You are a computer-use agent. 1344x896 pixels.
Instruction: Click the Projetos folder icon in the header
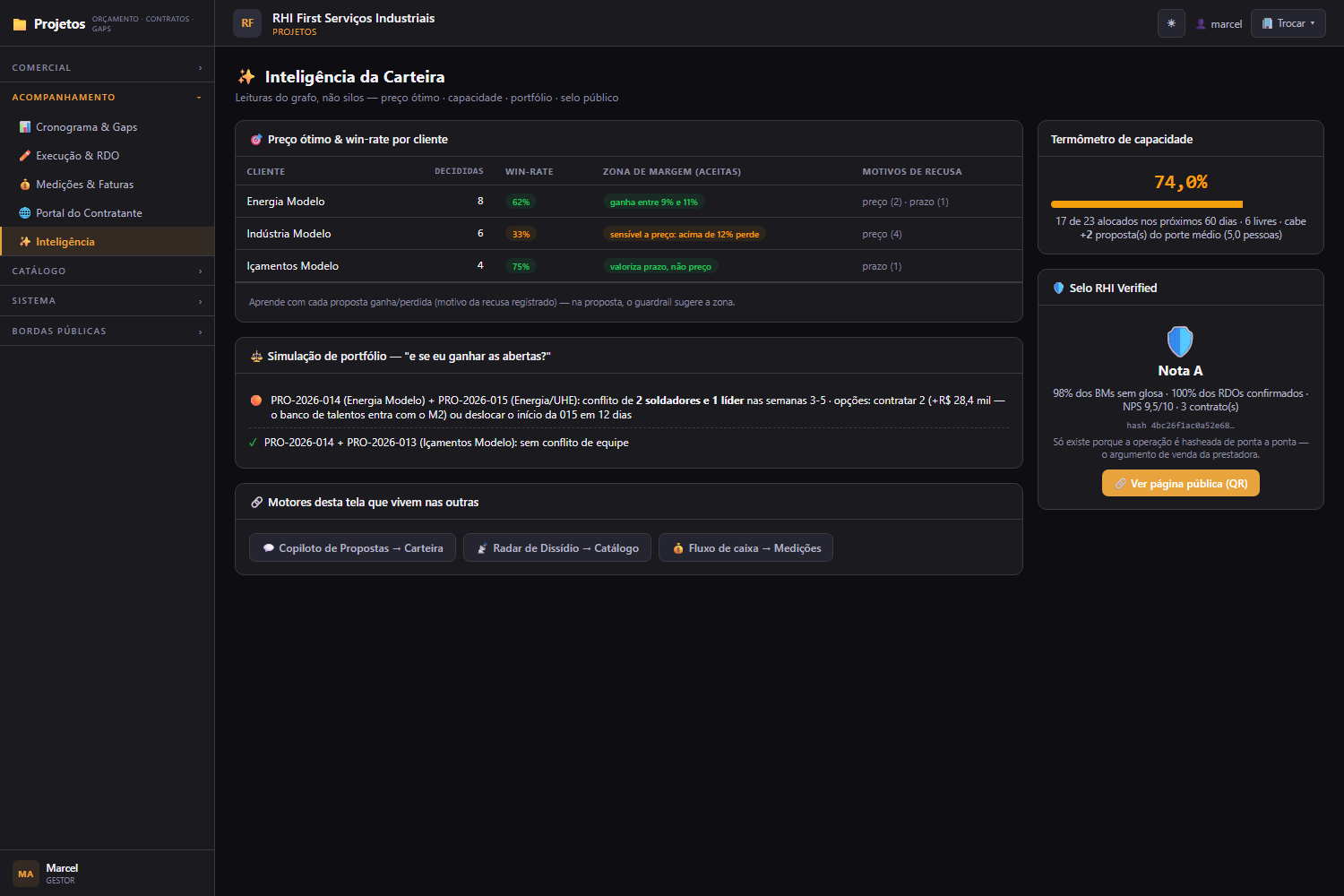coord(20,24)
